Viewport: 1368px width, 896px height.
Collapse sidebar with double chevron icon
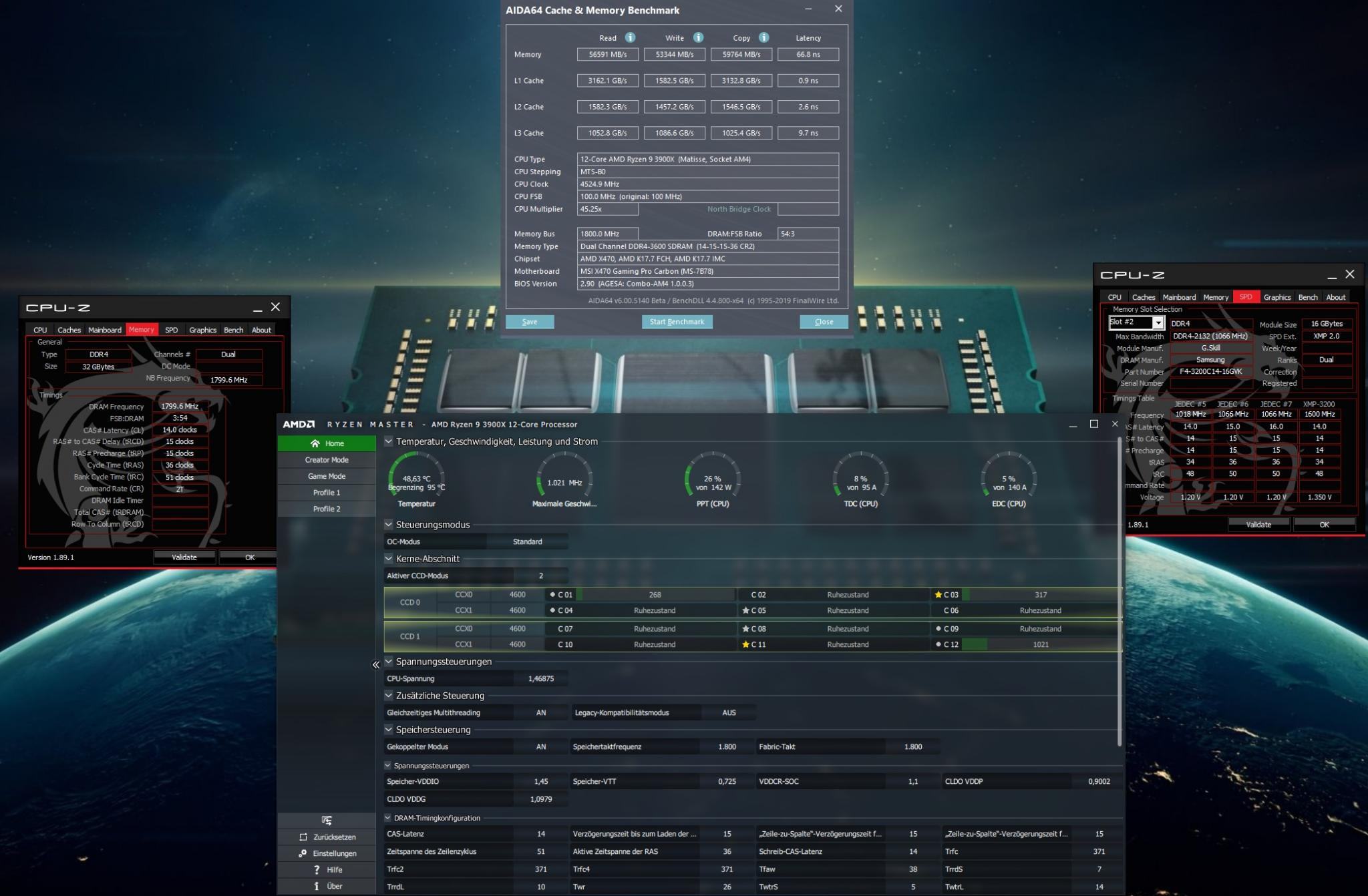[375, 664]
